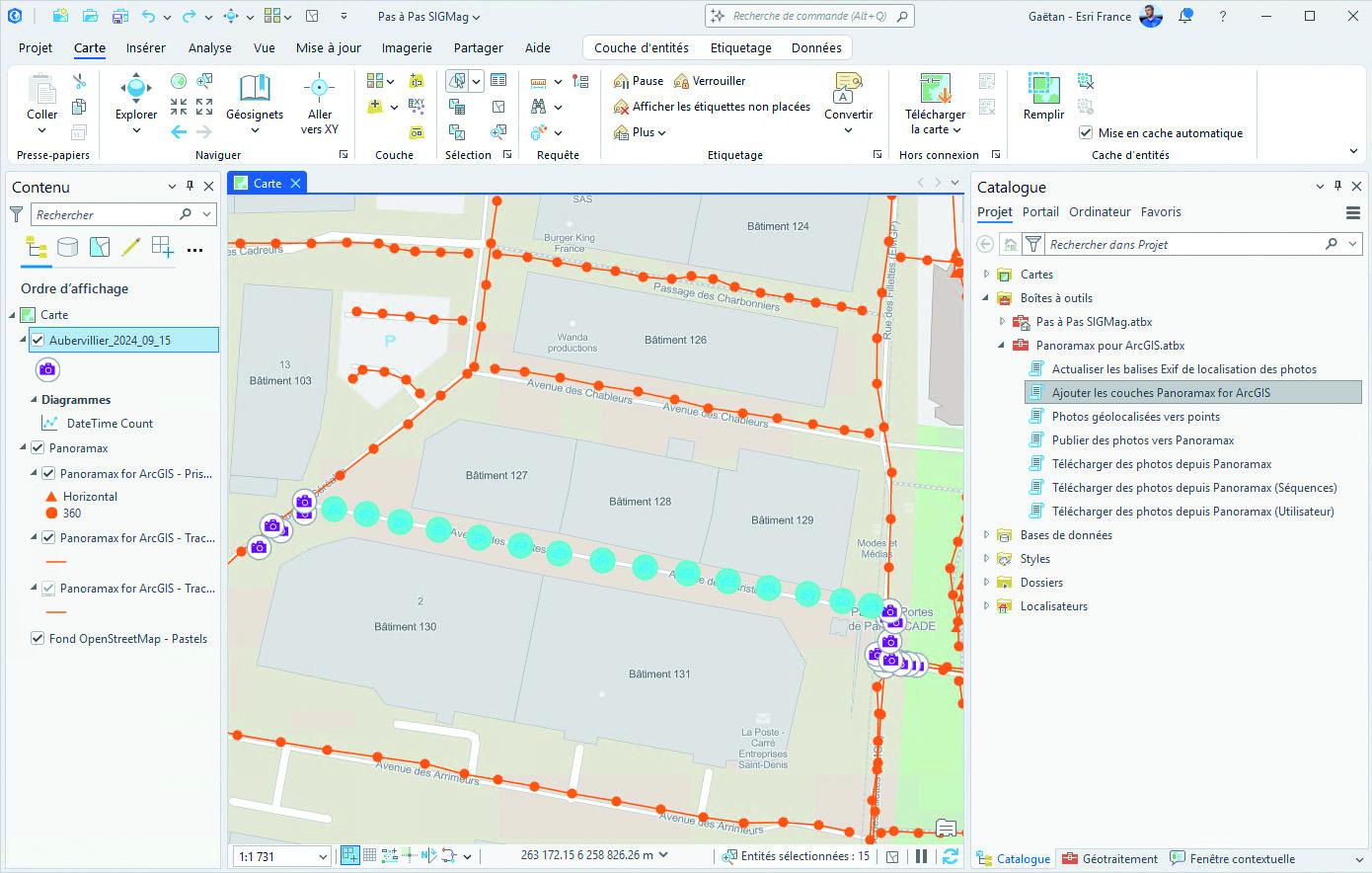
Task: Switch to List By Data Source view
Action: [67, 247]
